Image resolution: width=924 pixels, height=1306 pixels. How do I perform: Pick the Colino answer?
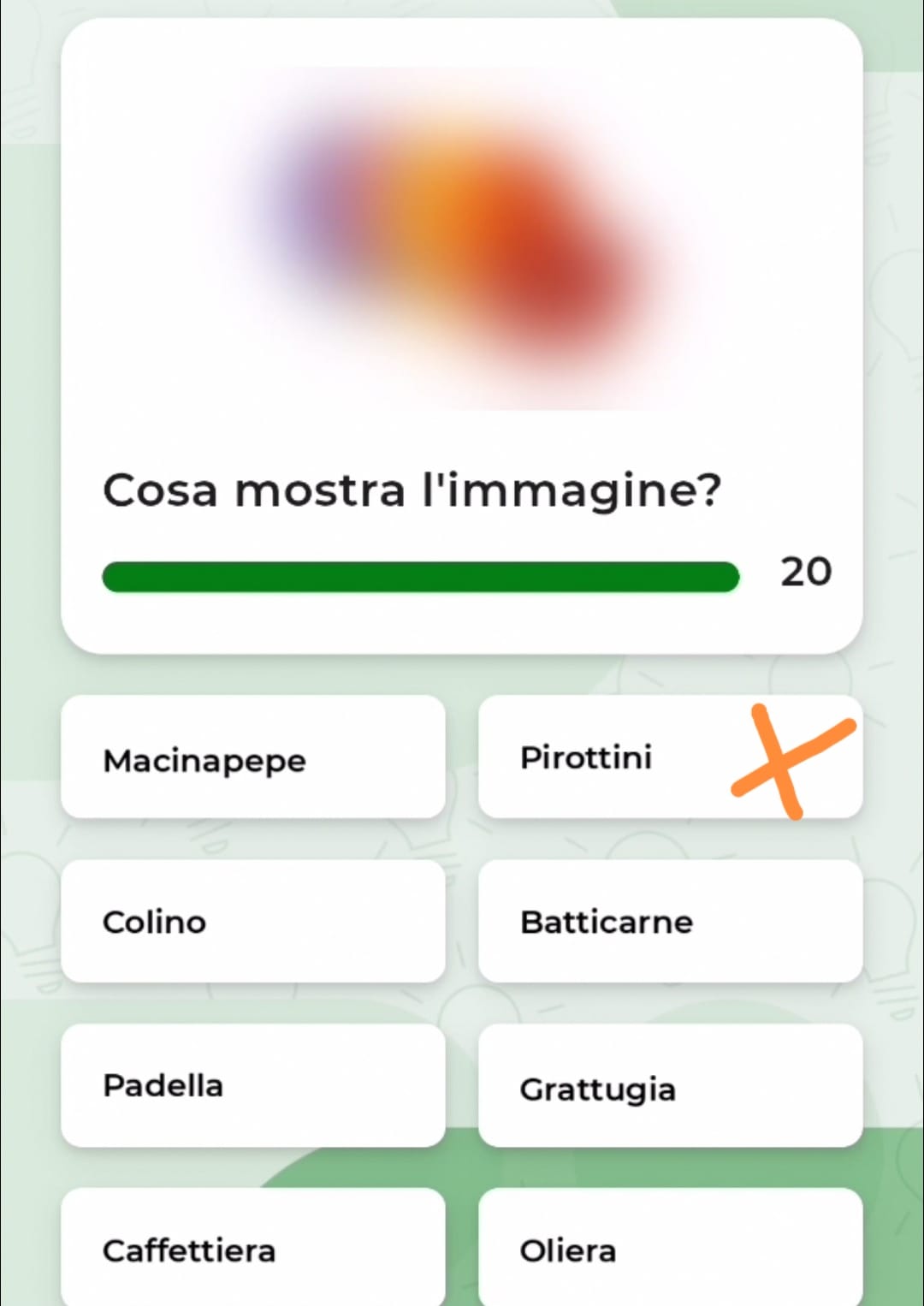[x=253, y=921]
